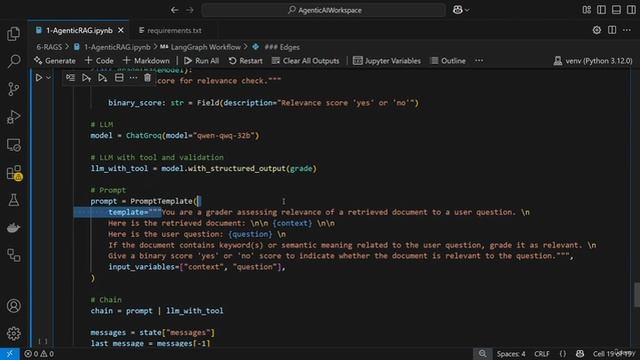Click the zoom magnifier in the status bar
This screenshot has height=360, width=640.
[482, 354]
